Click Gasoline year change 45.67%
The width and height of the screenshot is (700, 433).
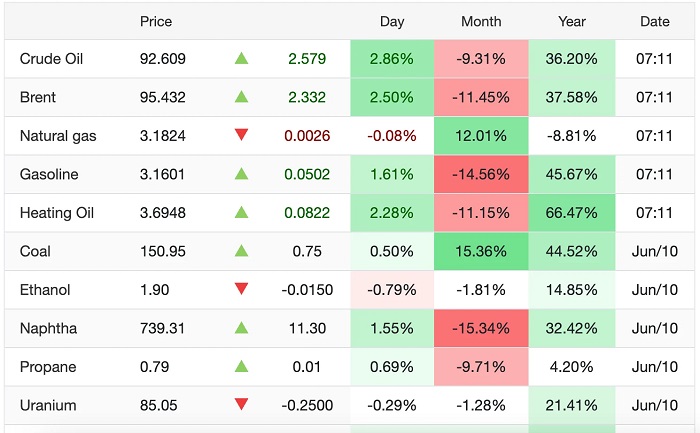pyautogui.click(x=571, y=174)
